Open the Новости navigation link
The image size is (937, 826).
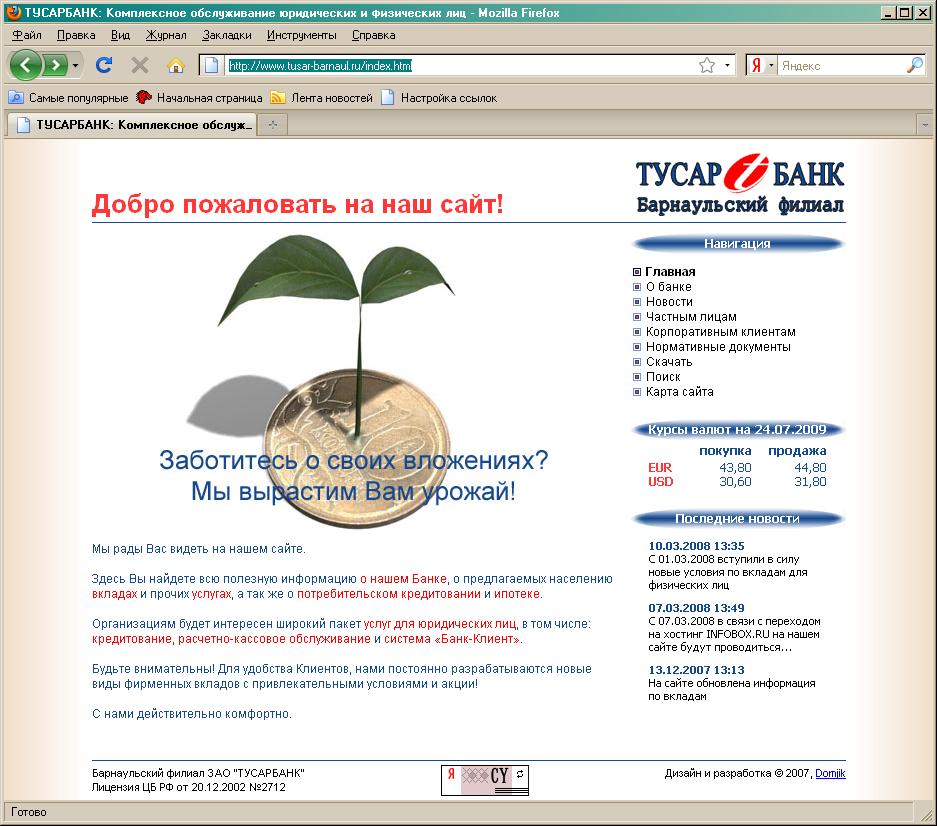click(669, 302)
